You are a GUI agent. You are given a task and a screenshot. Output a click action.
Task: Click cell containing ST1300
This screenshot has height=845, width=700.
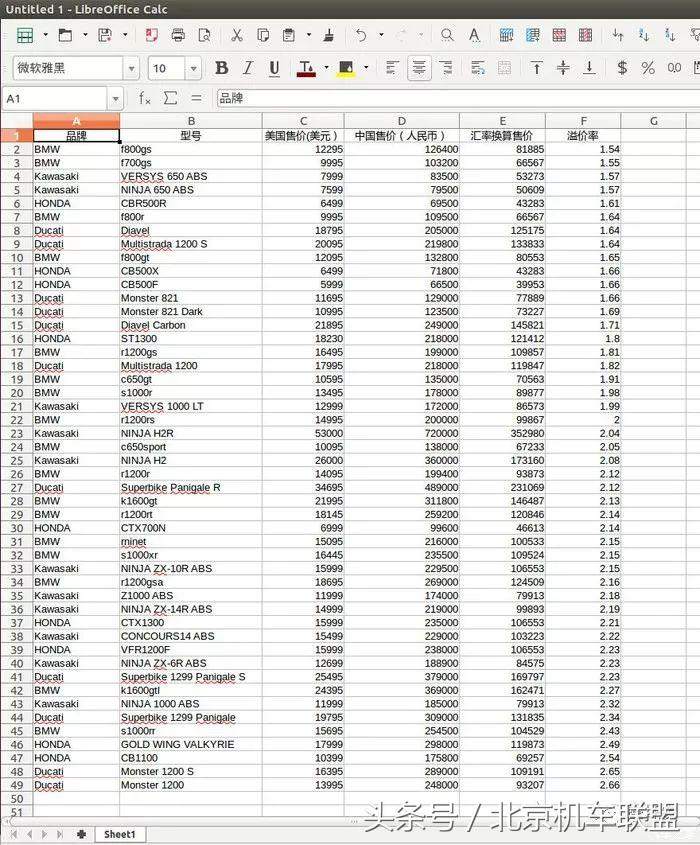(x=191, y=338)
